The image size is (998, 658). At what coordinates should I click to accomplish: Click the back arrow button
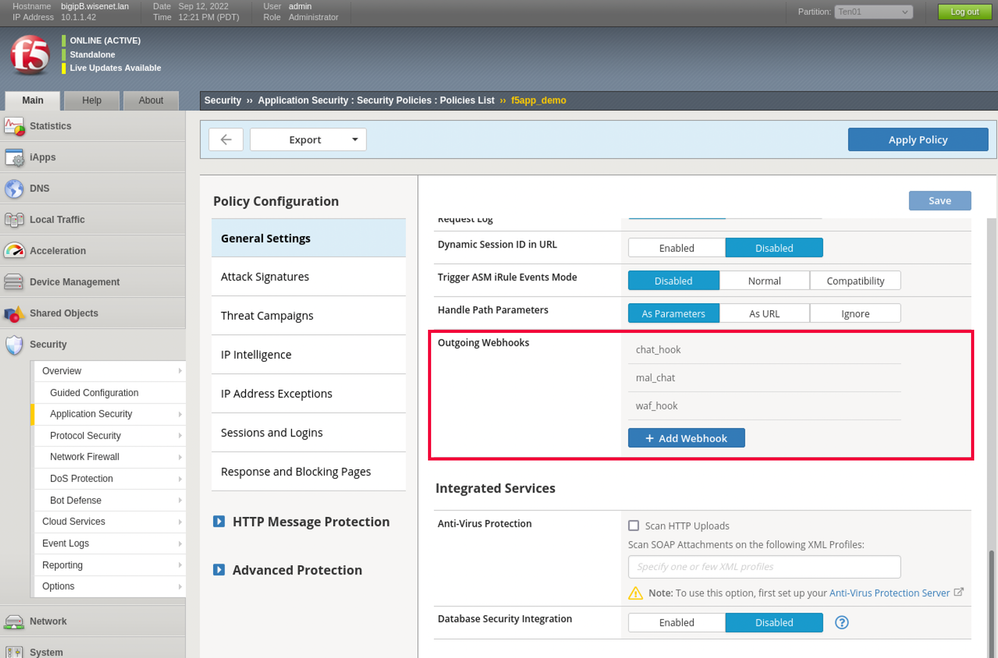226,140
